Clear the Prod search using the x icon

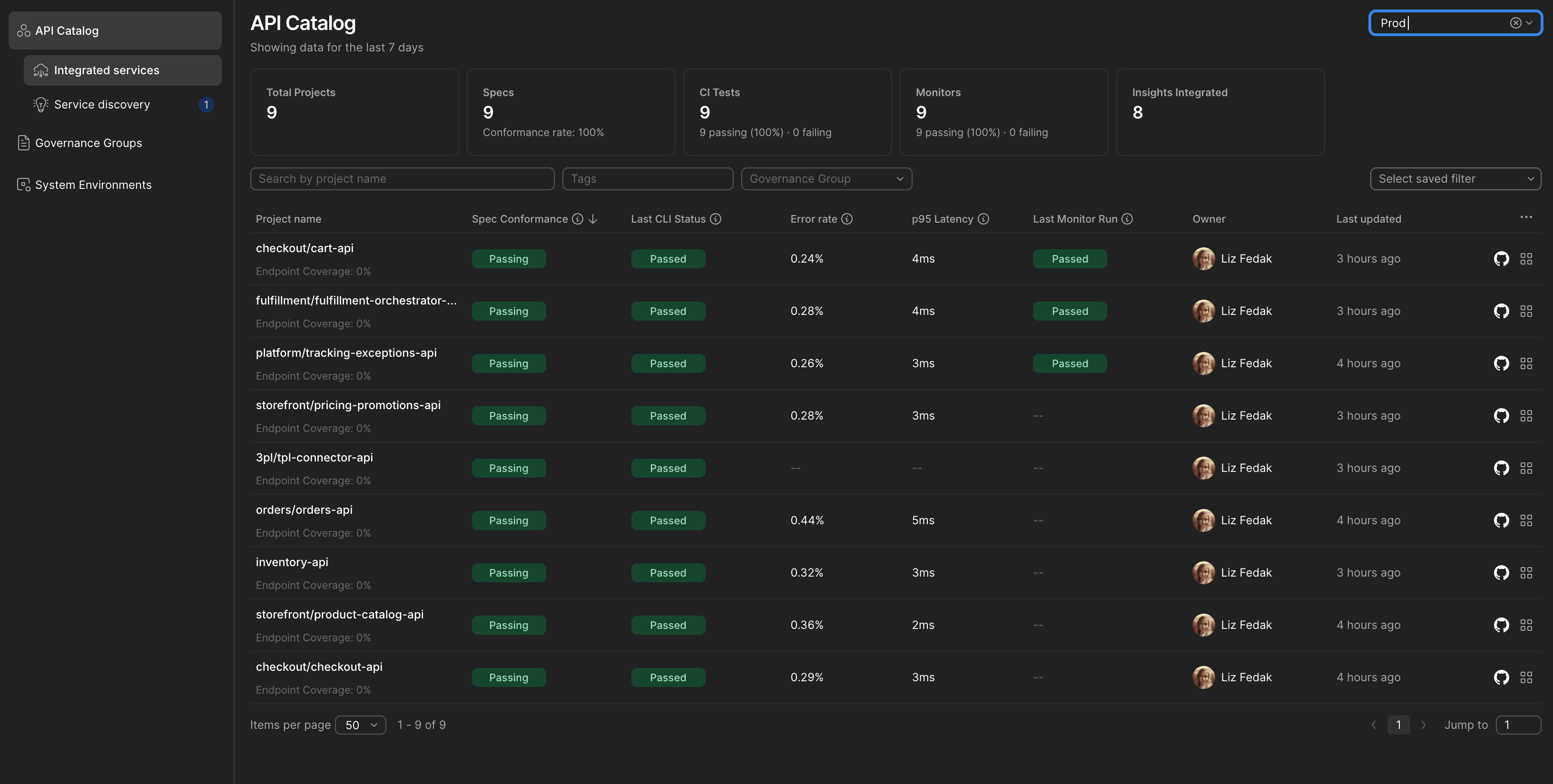(1514, 22)
